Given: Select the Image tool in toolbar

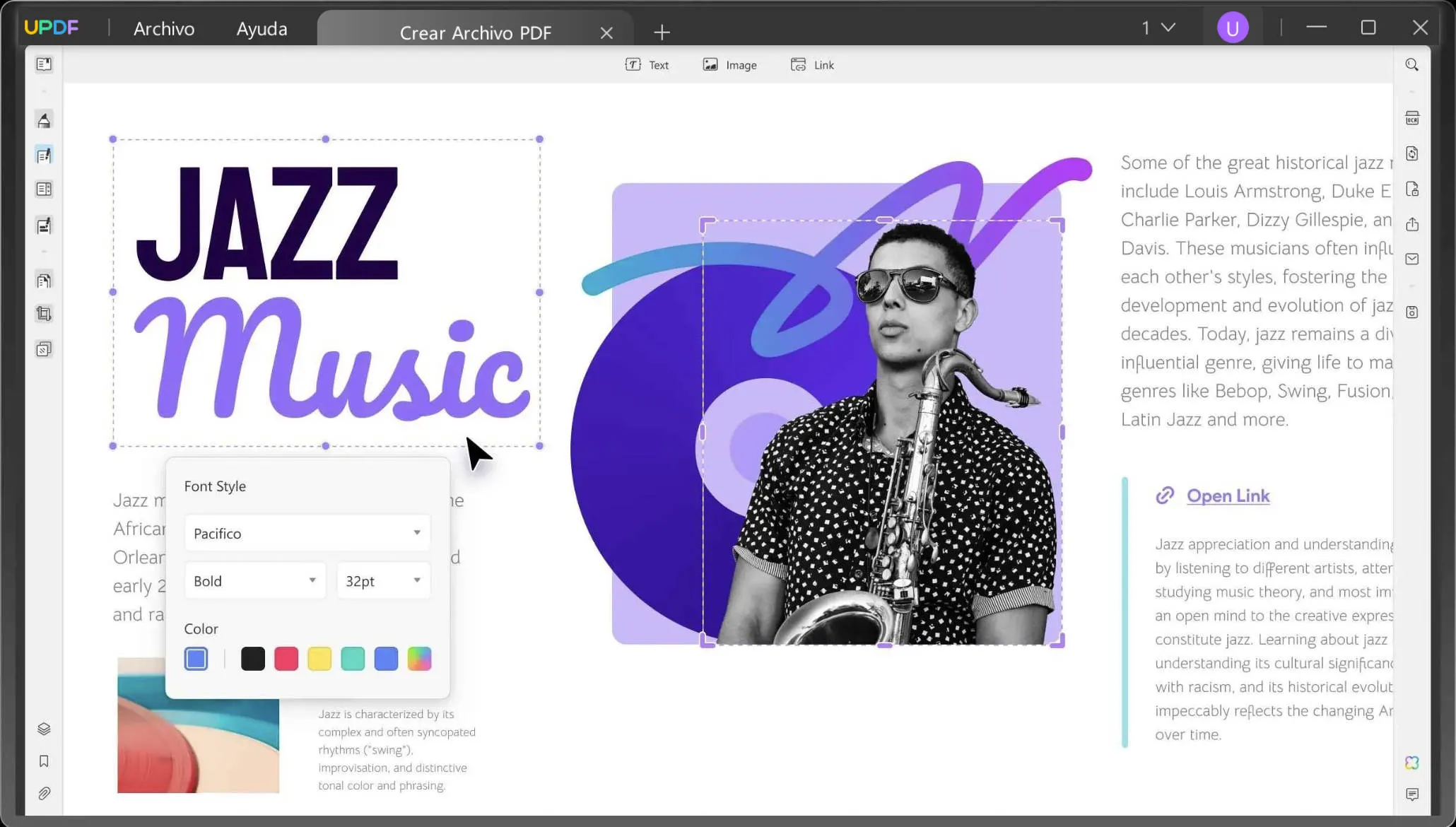Looking at the screenshot, I should pos(729,64).
